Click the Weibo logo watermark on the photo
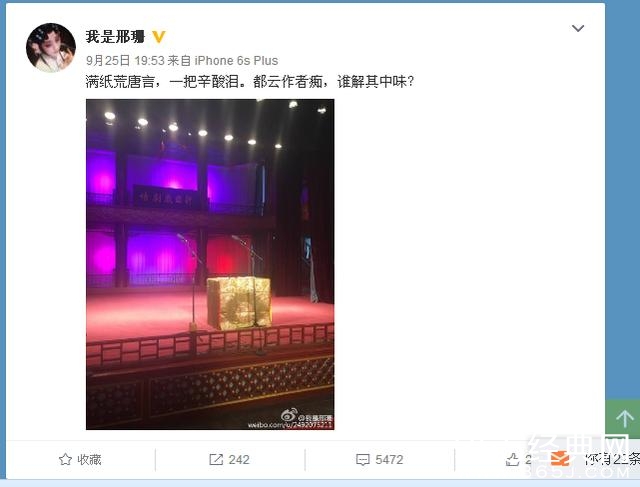640x487 pixels. click(x=289, y=415)
